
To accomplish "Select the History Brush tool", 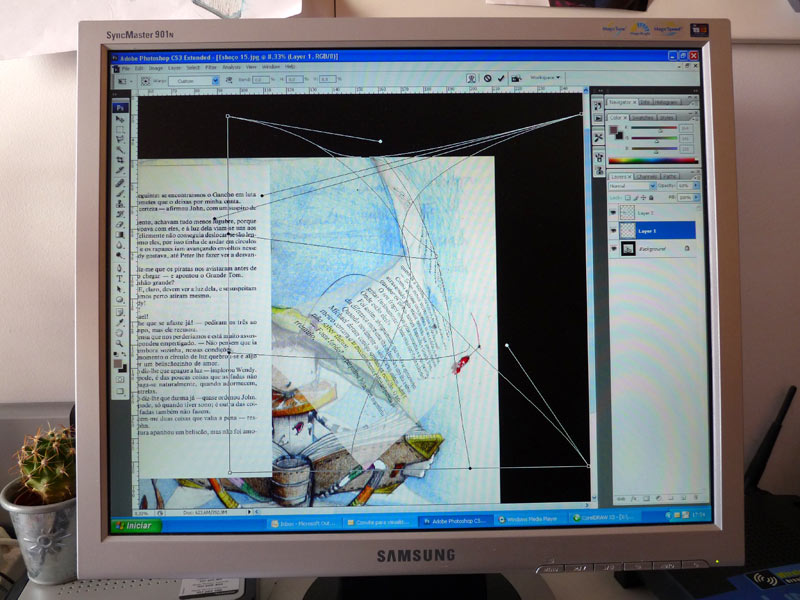I will point(119,214).
